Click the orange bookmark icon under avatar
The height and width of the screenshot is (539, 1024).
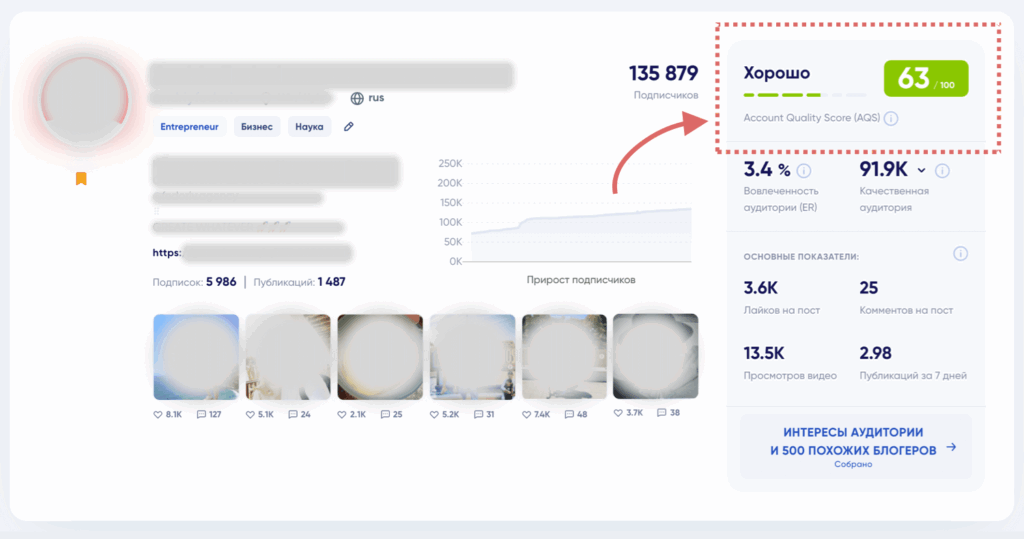pyautogui.click(x=81, y=179)
